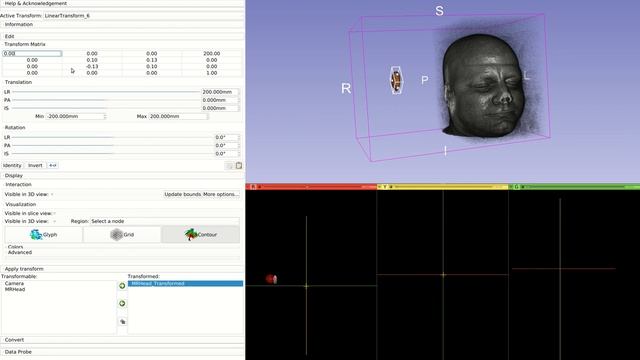This screenshot has width=640, height=360.
Task: Click the Rotation PA 0.0° field
Action: (227, 146)
